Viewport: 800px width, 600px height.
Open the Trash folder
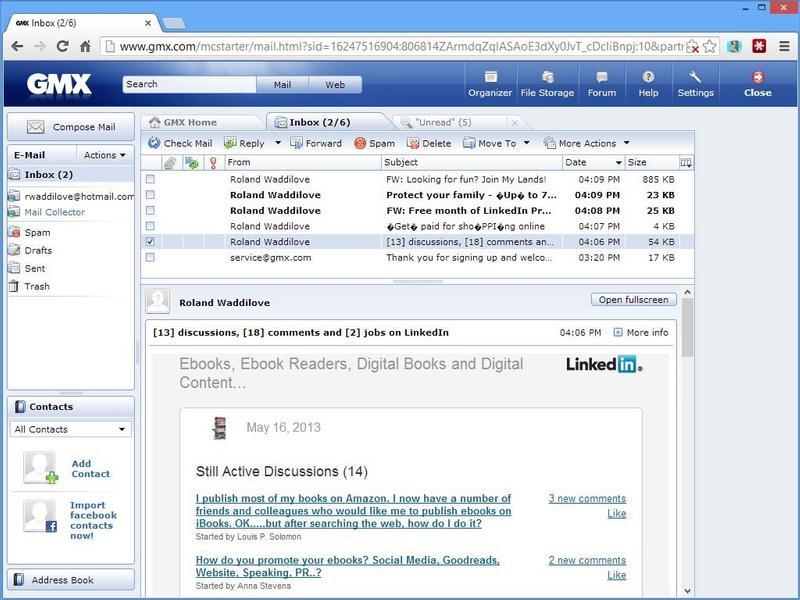[37, 286]
